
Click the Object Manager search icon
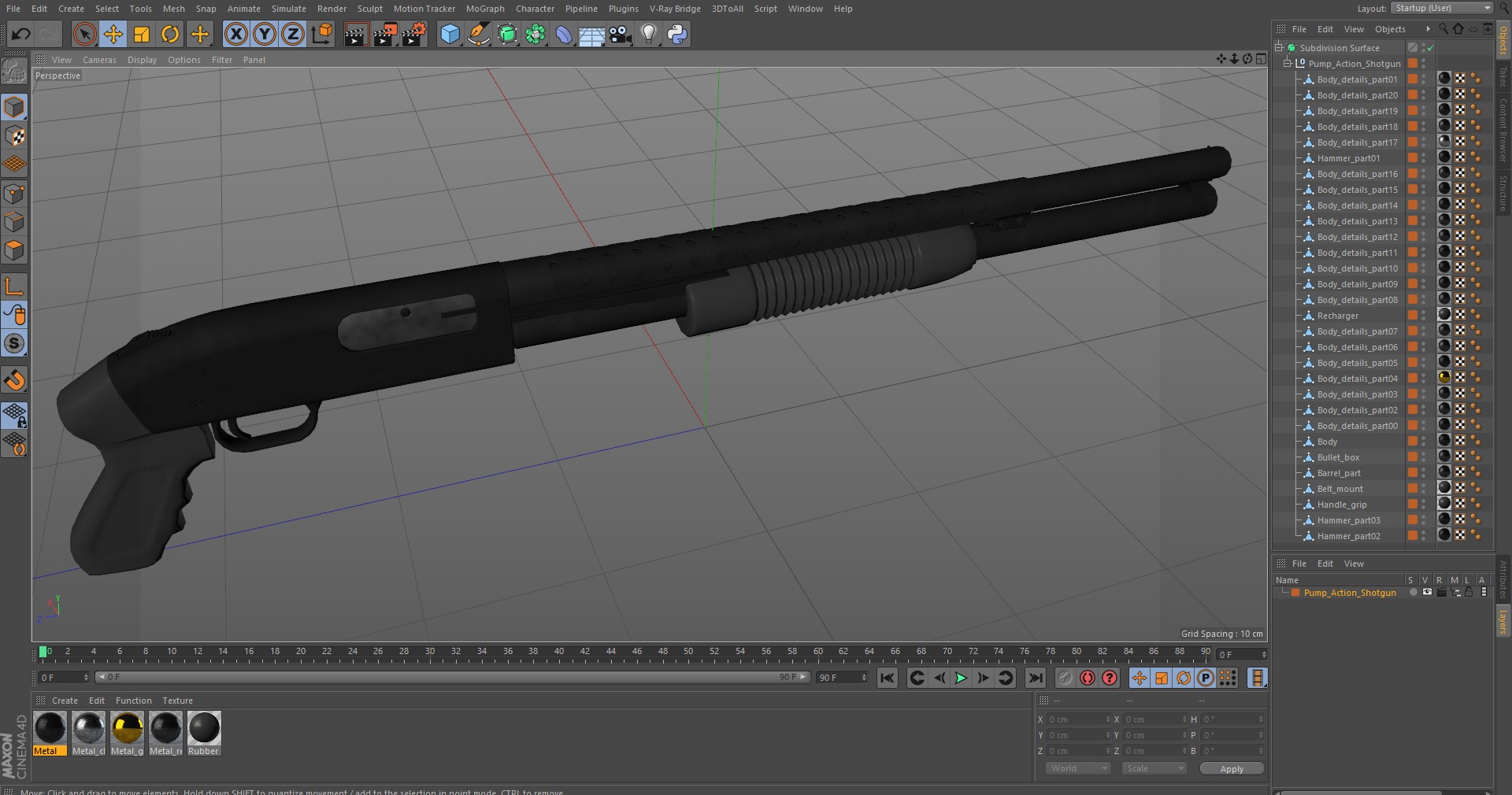click(1443, 28)
